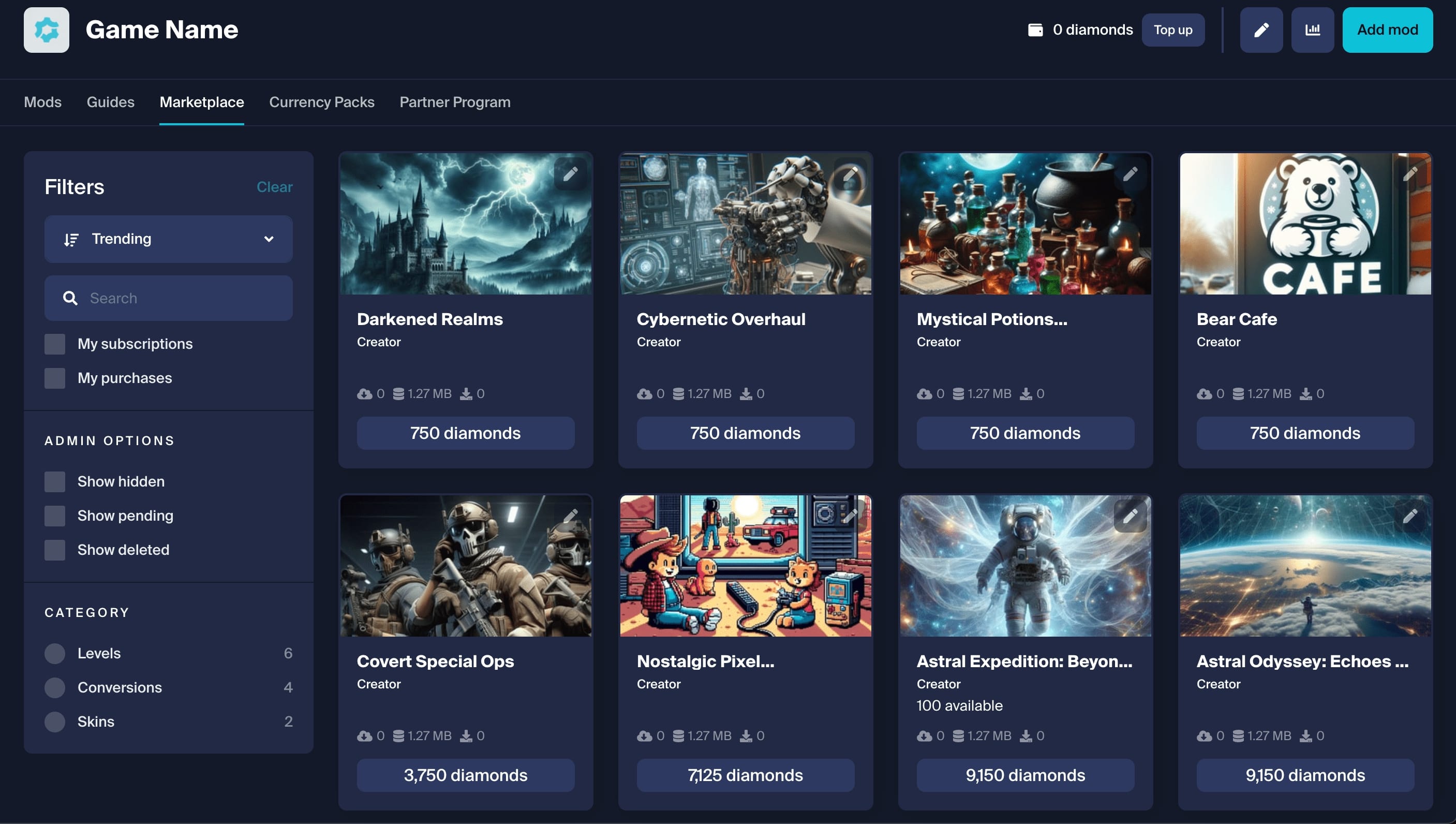Edit the Covert Special Ops mod via pencil icon
The image size is (1456, 824).
[x=570, y=516]
